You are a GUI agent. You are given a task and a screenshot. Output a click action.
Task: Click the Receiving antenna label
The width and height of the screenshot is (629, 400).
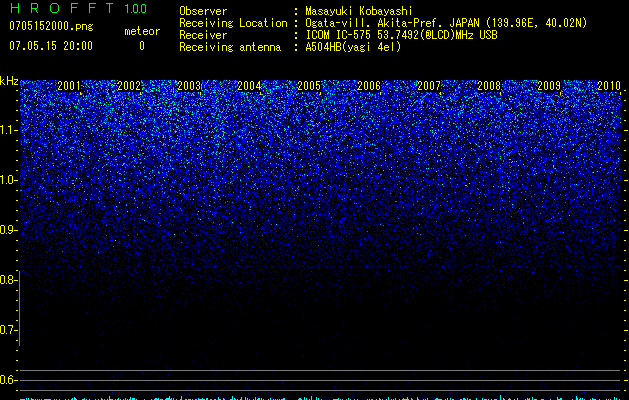(230, 47)
